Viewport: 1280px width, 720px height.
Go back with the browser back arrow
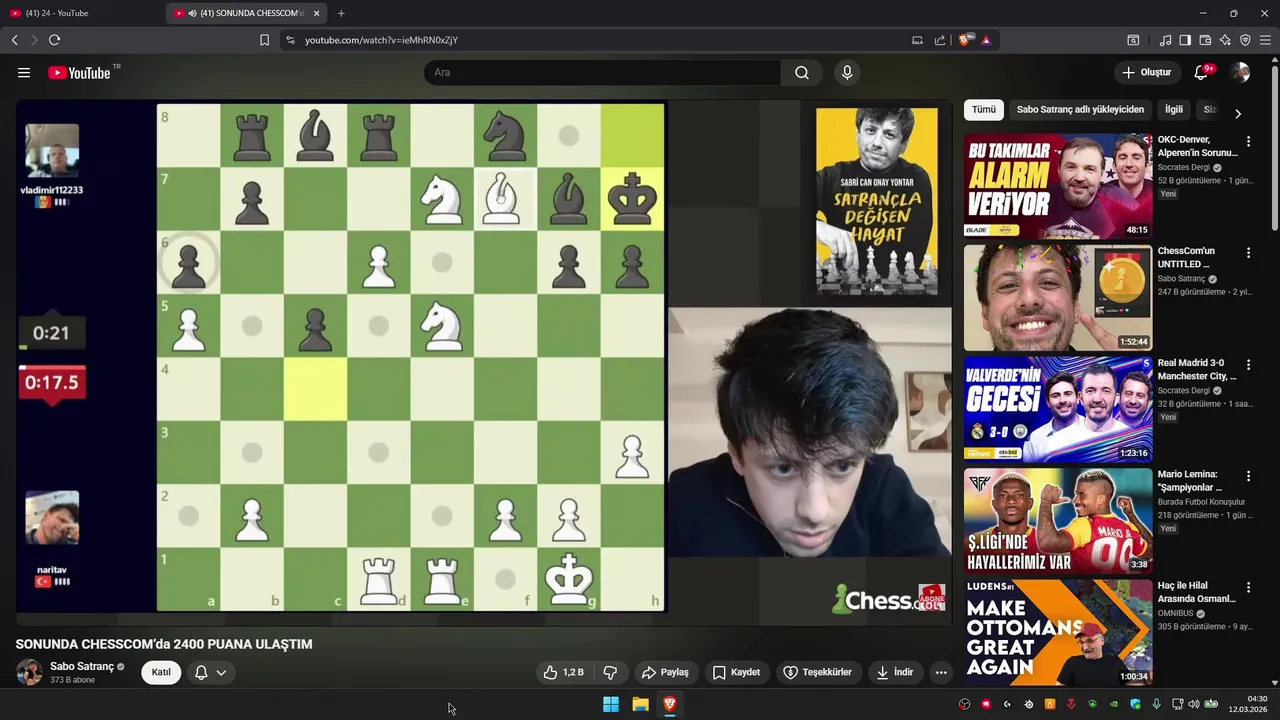pos(14,40)
